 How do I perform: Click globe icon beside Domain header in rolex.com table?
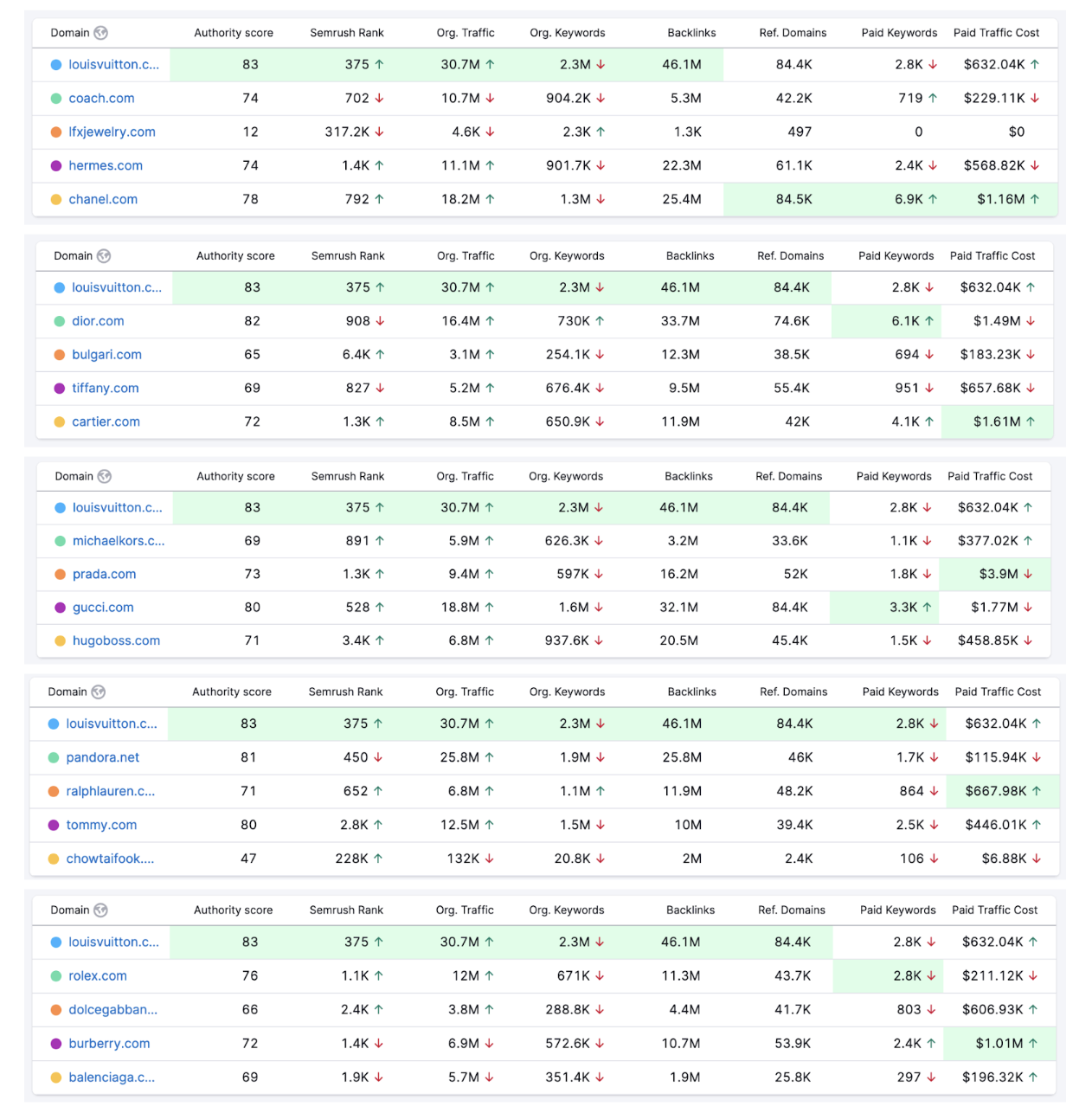(x=101, y=910)
